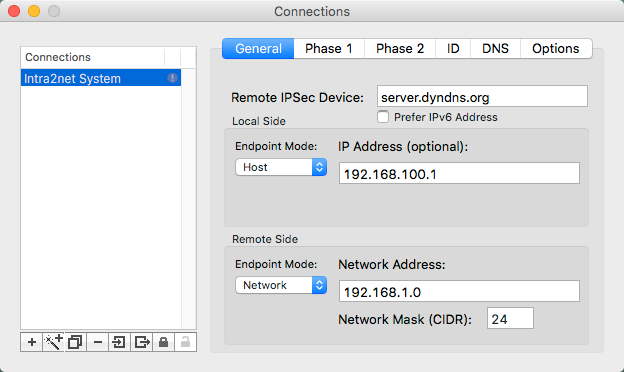This screenshot has width=624, height=372.
Task: Switch to the Phase 1 tab
Action: 329,49
